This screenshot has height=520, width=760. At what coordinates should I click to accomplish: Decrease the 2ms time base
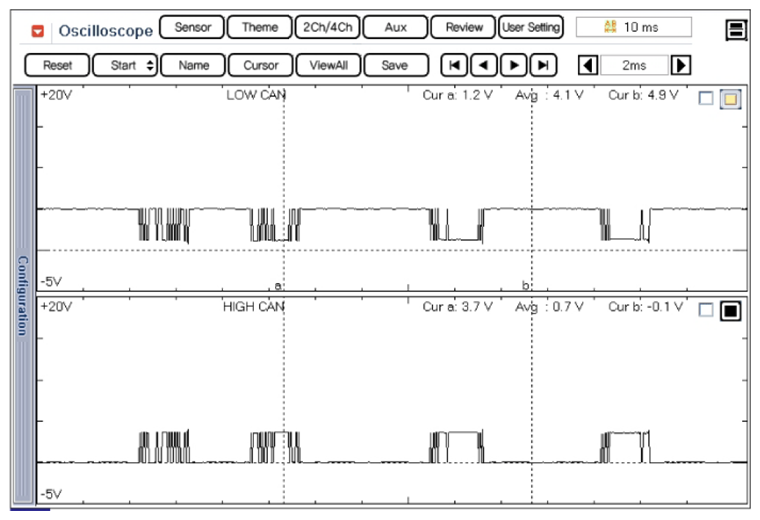589,65
